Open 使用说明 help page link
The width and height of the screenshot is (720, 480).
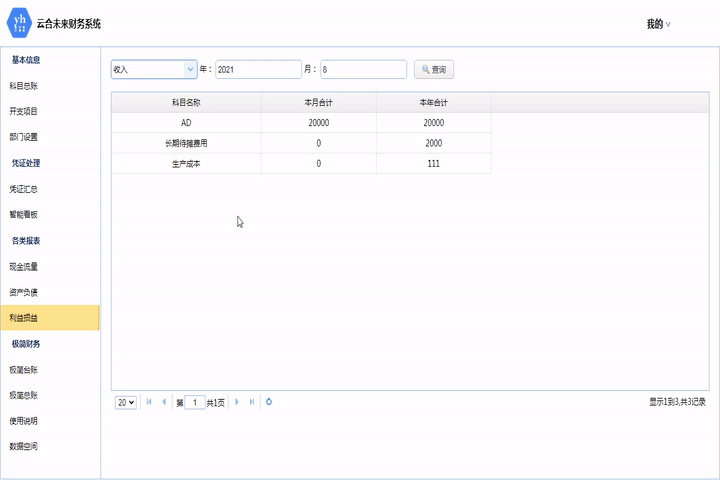coord(24,421)
